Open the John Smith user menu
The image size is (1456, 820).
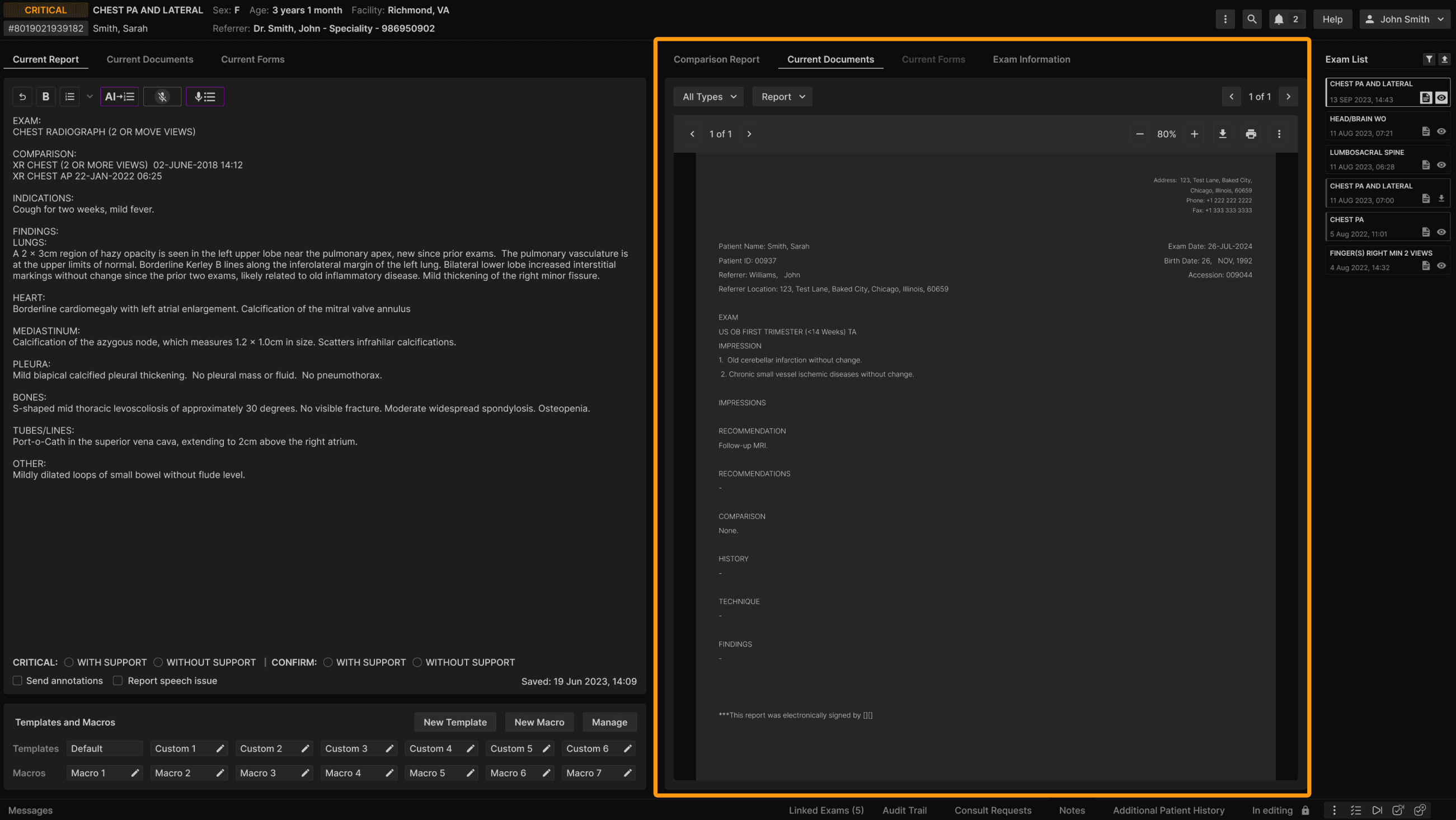tap(1404, 19)
